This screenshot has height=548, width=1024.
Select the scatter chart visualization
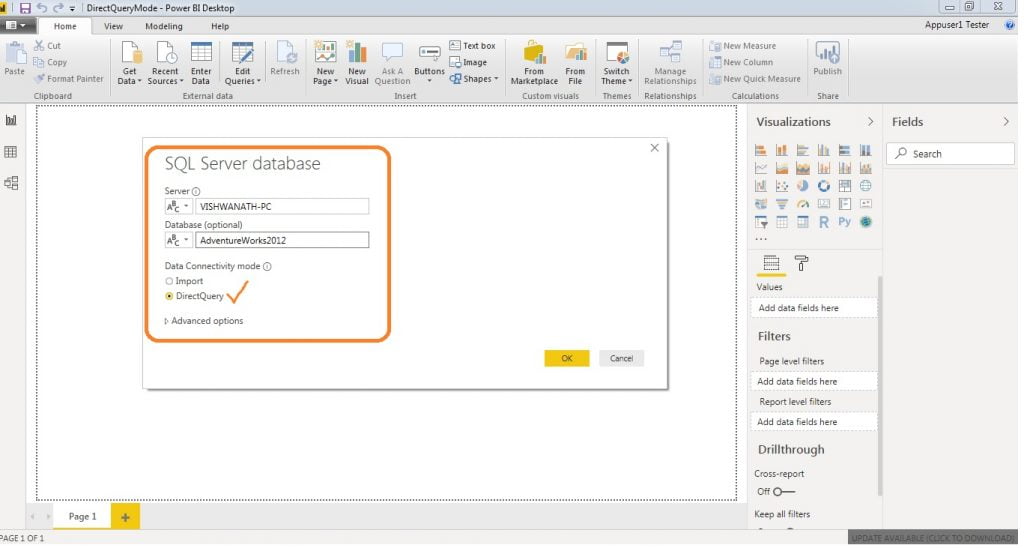782,186
